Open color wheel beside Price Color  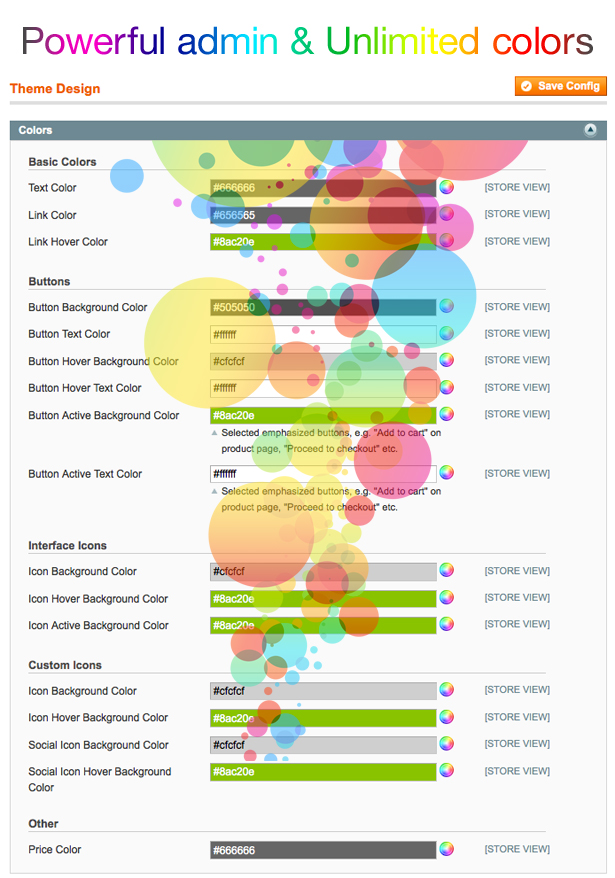click(447, 849)
